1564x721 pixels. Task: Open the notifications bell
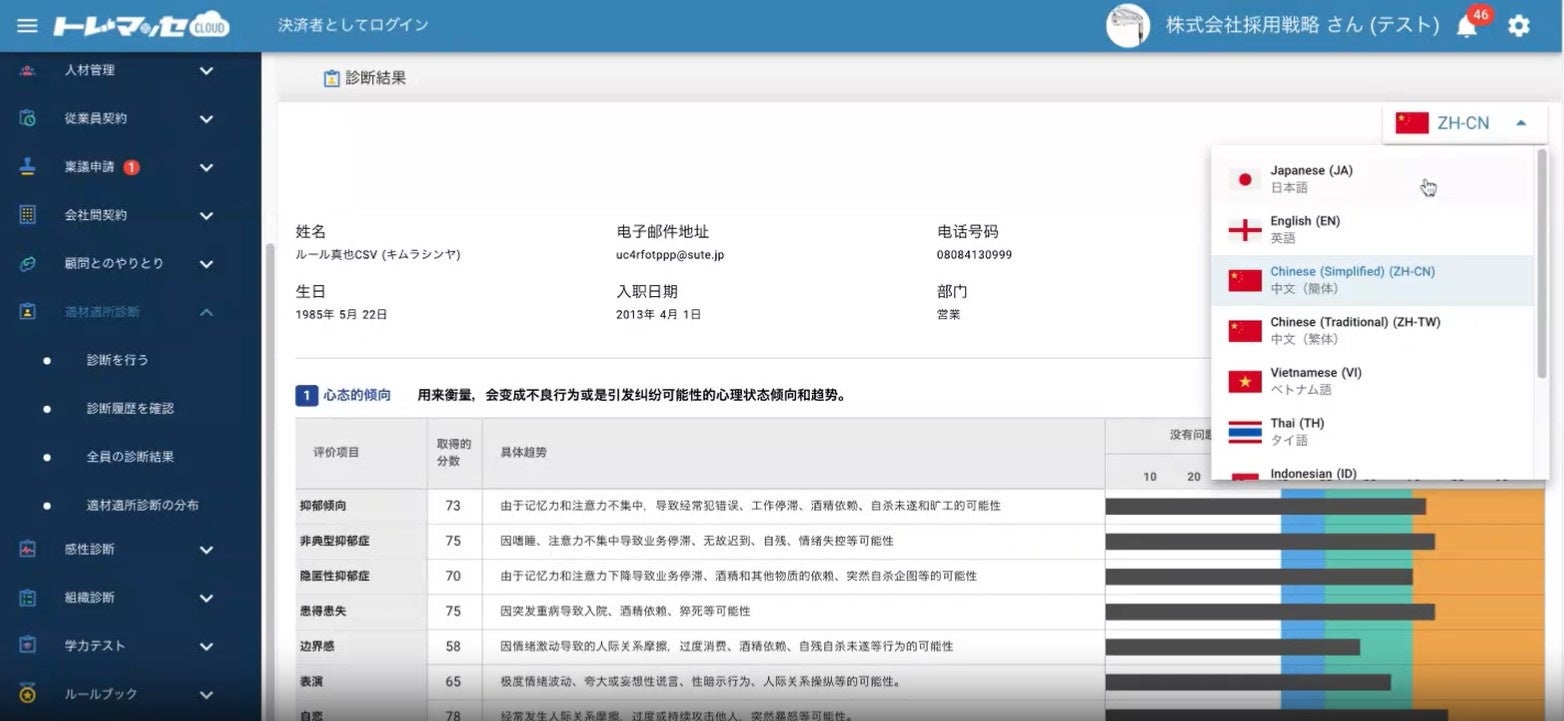tap(1467, 26)
